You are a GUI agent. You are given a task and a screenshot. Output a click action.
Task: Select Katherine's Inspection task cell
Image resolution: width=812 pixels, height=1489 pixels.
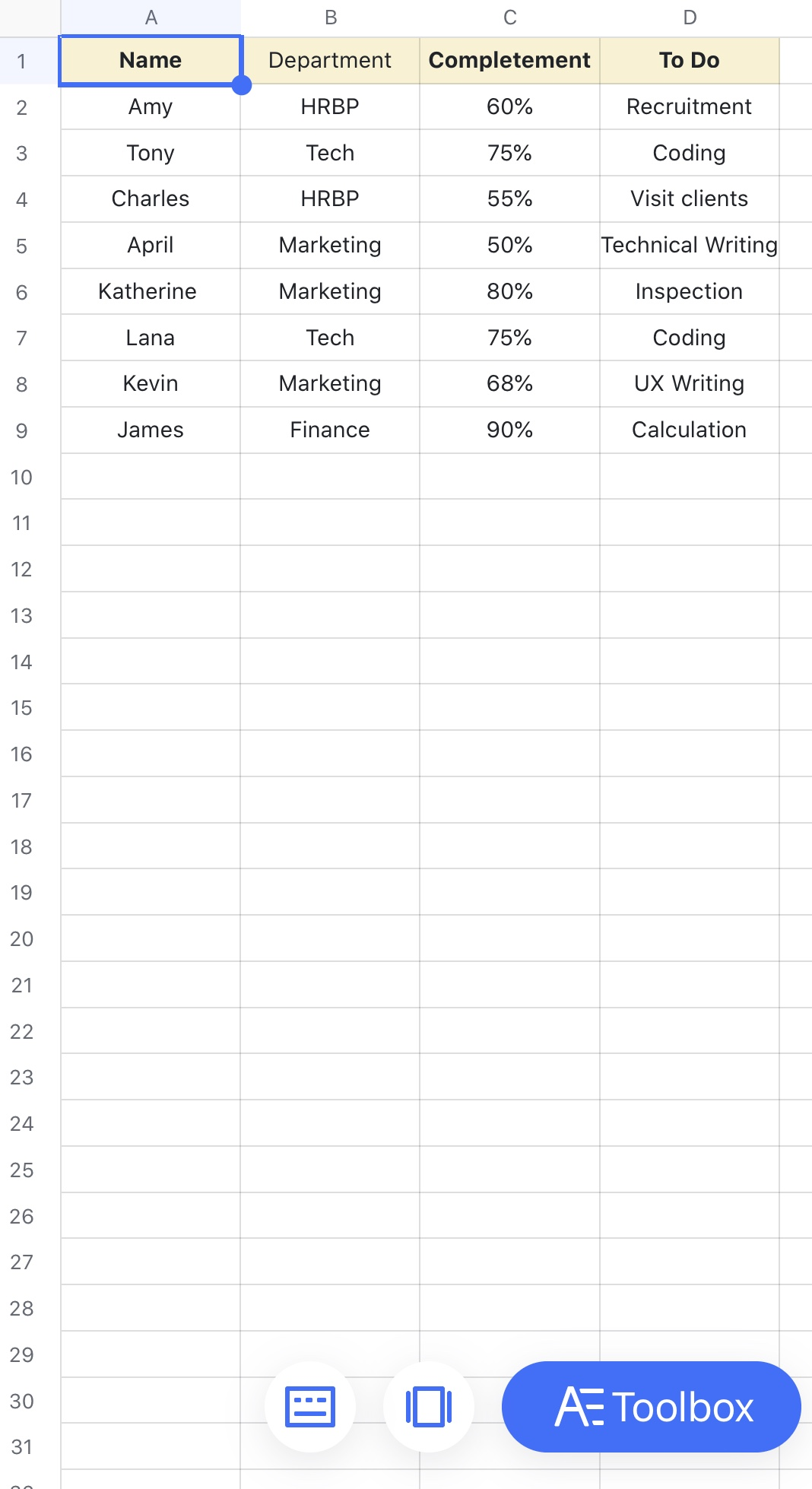click(690, 291)
